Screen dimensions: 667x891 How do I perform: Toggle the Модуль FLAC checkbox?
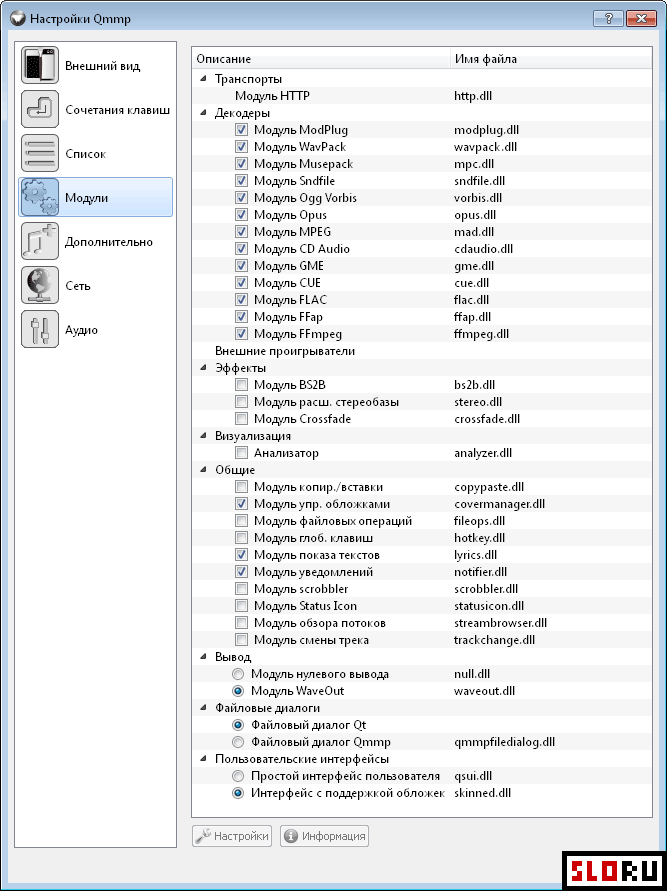click(x=241, y=299)
